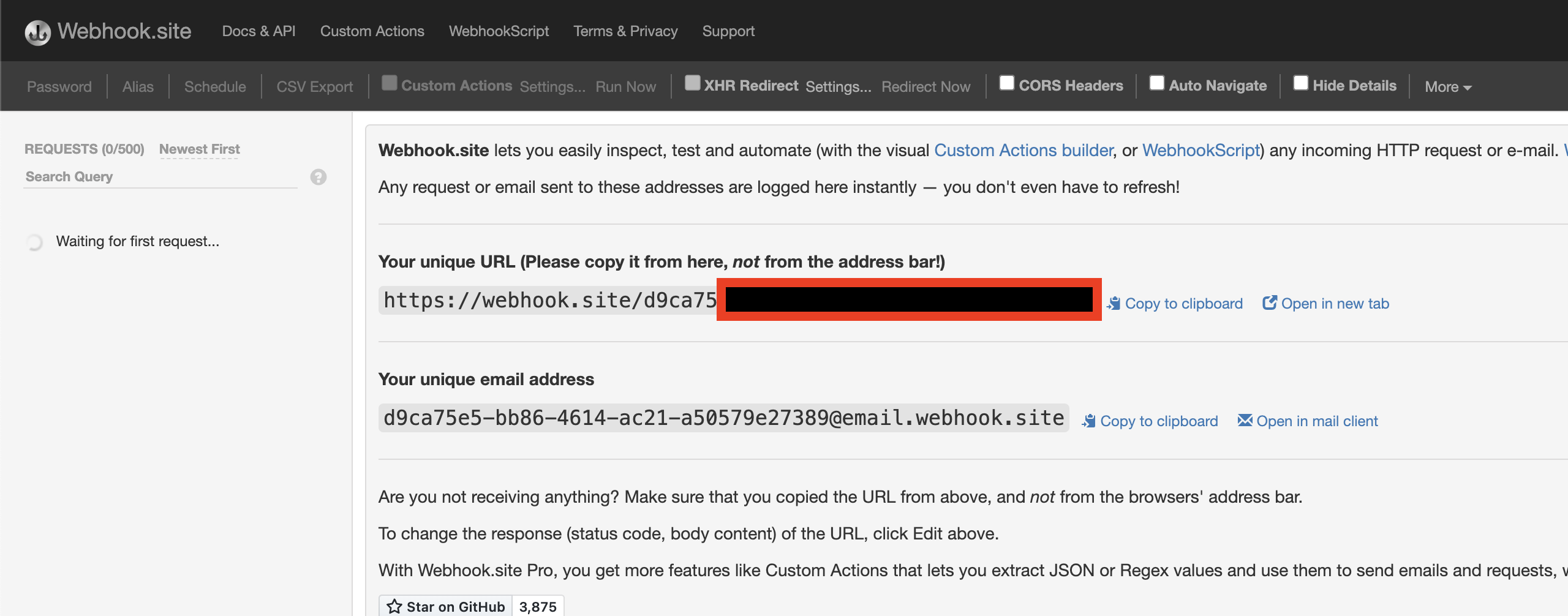The image size is (1568, 616).
Task: Open the More dropdown menu
Action: click(x=1447, y=86)
